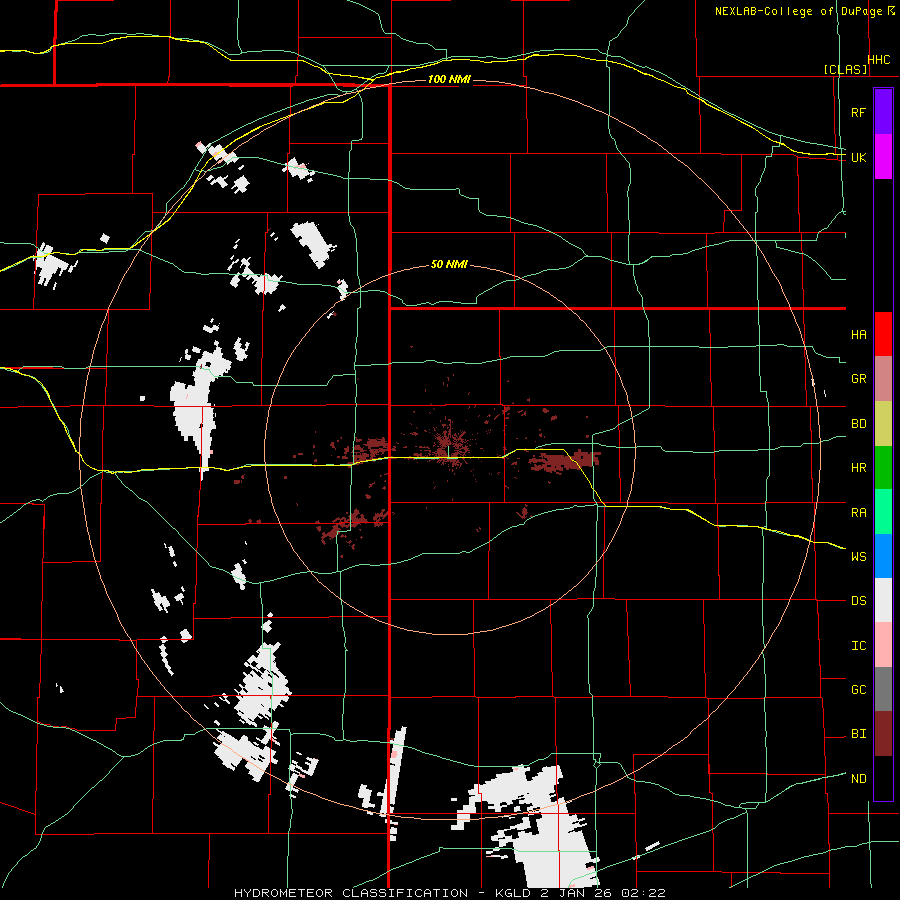Click the BD legend label

click(x=859, y=424)
